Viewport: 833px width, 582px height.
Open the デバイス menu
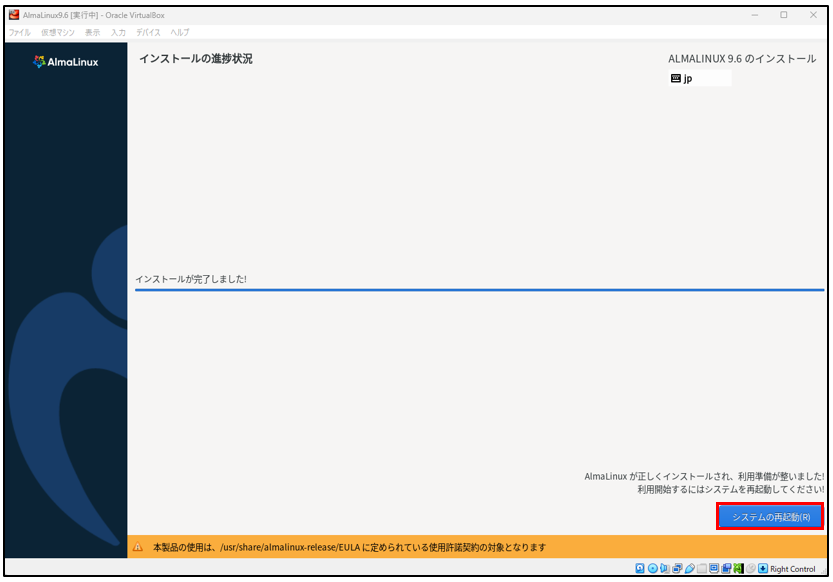[x=147, y=33]
